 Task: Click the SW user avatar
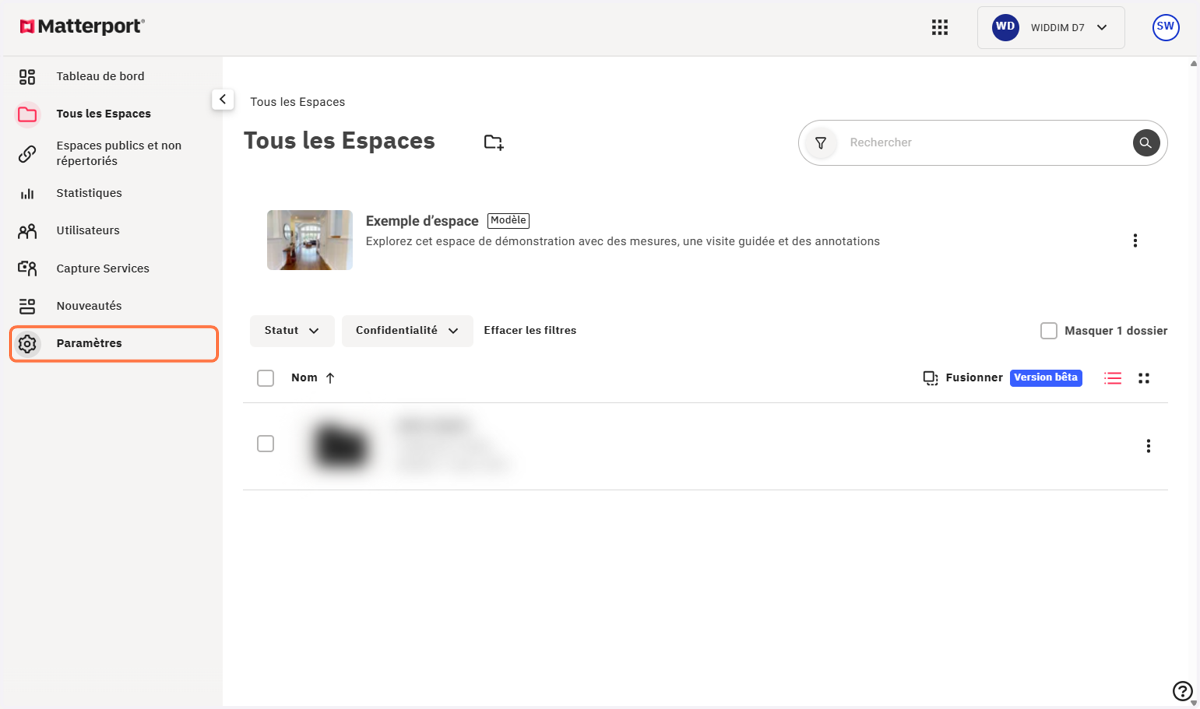pos(1166,28)
